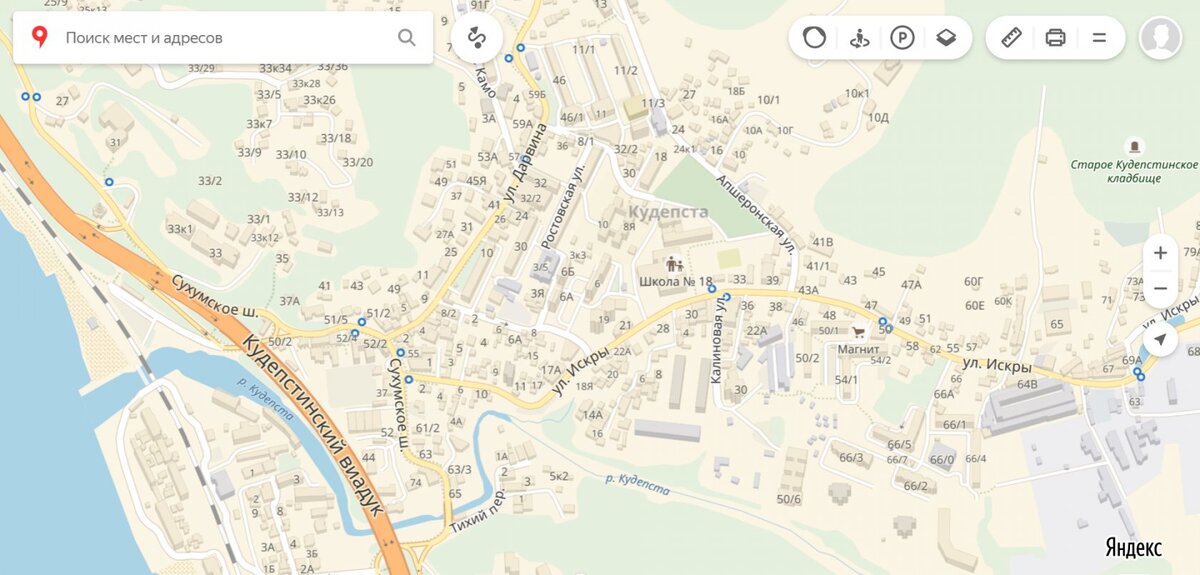Click the Старое Кудепстинское кладбище text label
1200x575 pixels.
[x=1134, y=171]
